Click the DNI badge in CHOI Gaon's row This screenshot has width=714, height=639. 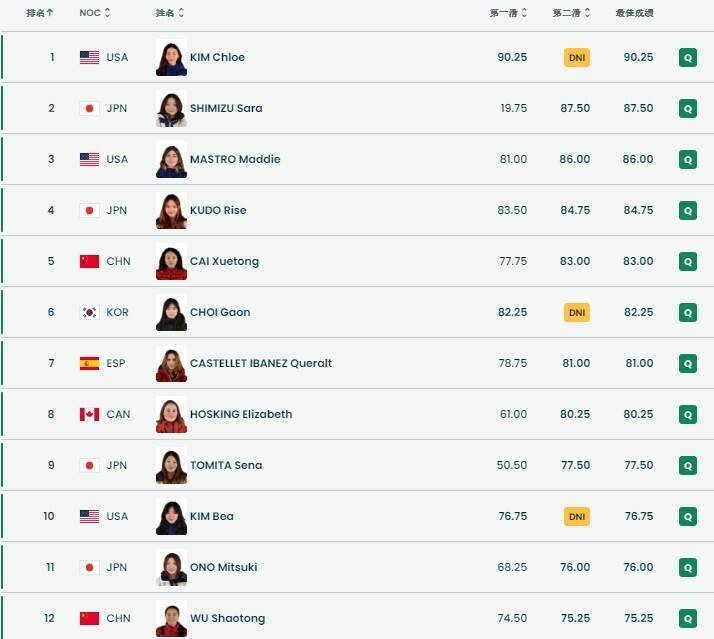[x=576, y=312]
